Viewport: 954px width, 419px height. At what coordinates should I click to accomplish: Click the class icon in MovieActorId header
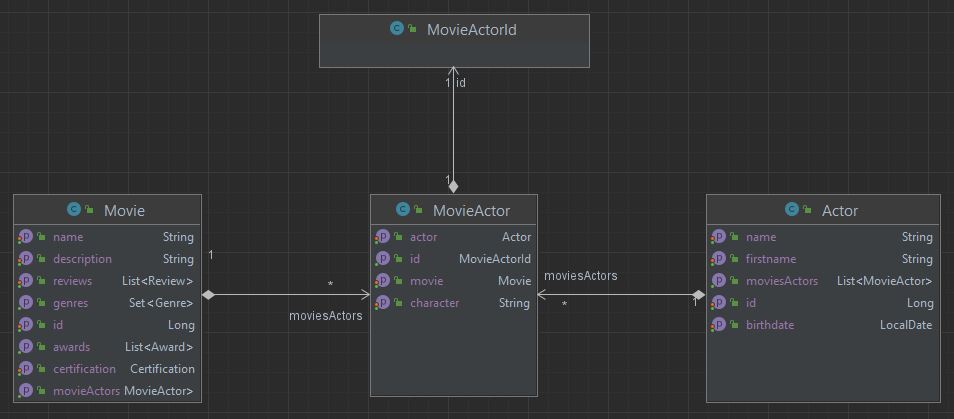pyautogui.click(x=397, y=30)
